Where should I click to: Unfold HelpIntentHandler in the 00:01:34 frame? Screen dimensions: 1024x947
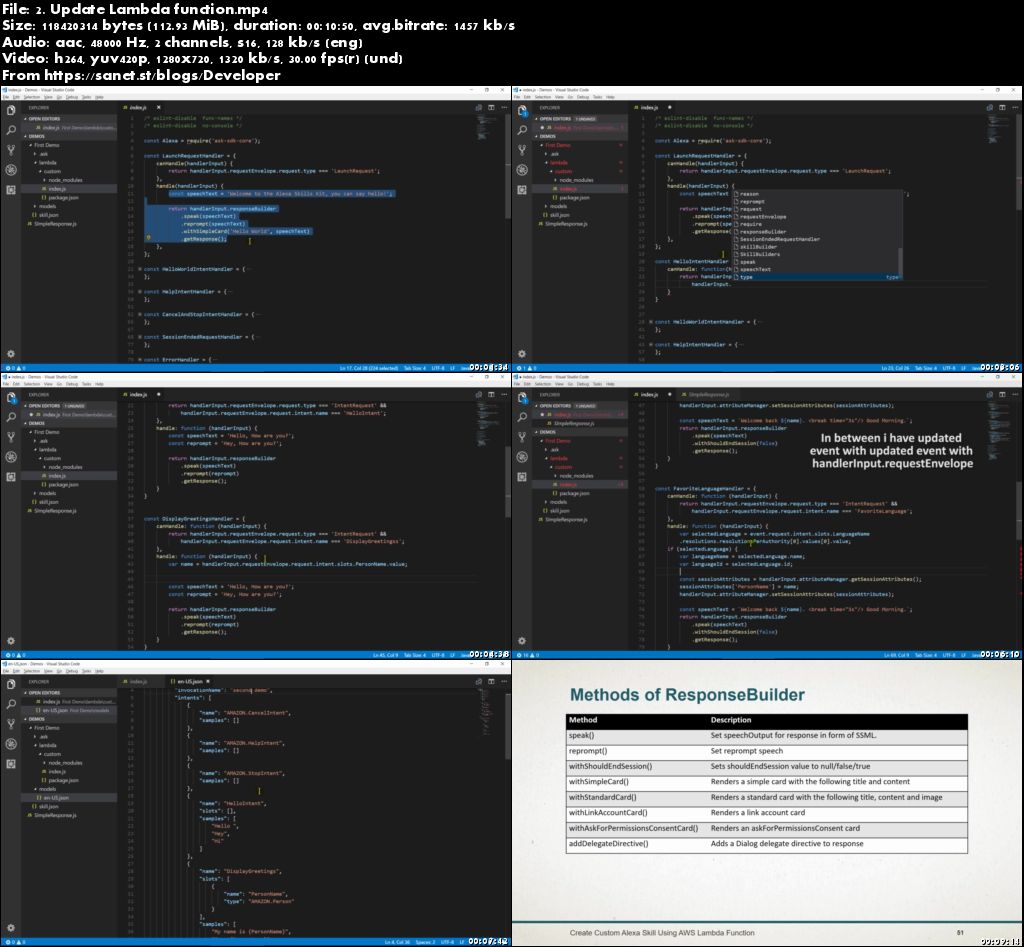tap(140, 291)
